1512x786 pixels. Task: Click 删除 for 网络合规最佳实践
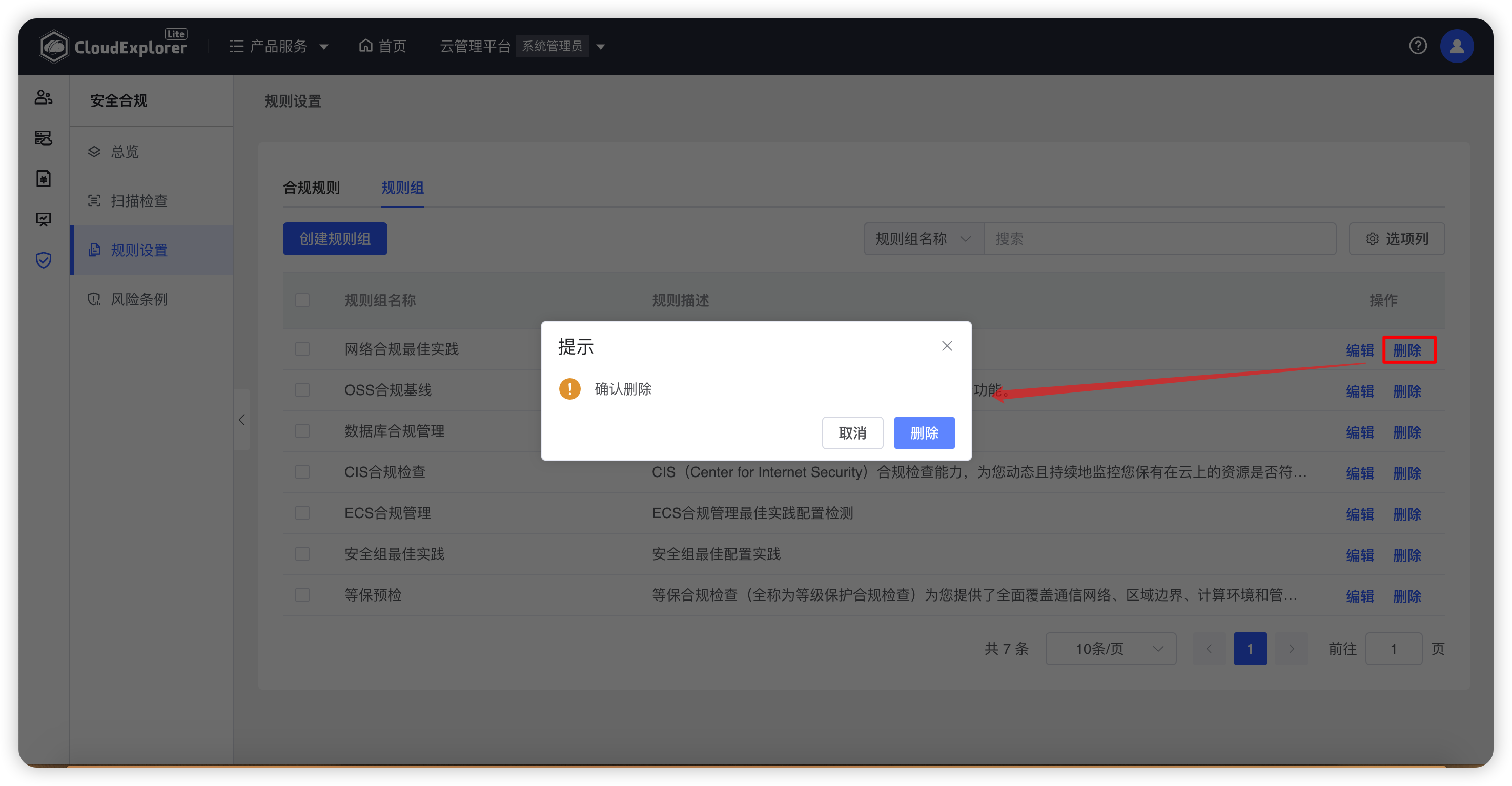pyautogui.click(x=1407, y=350)
